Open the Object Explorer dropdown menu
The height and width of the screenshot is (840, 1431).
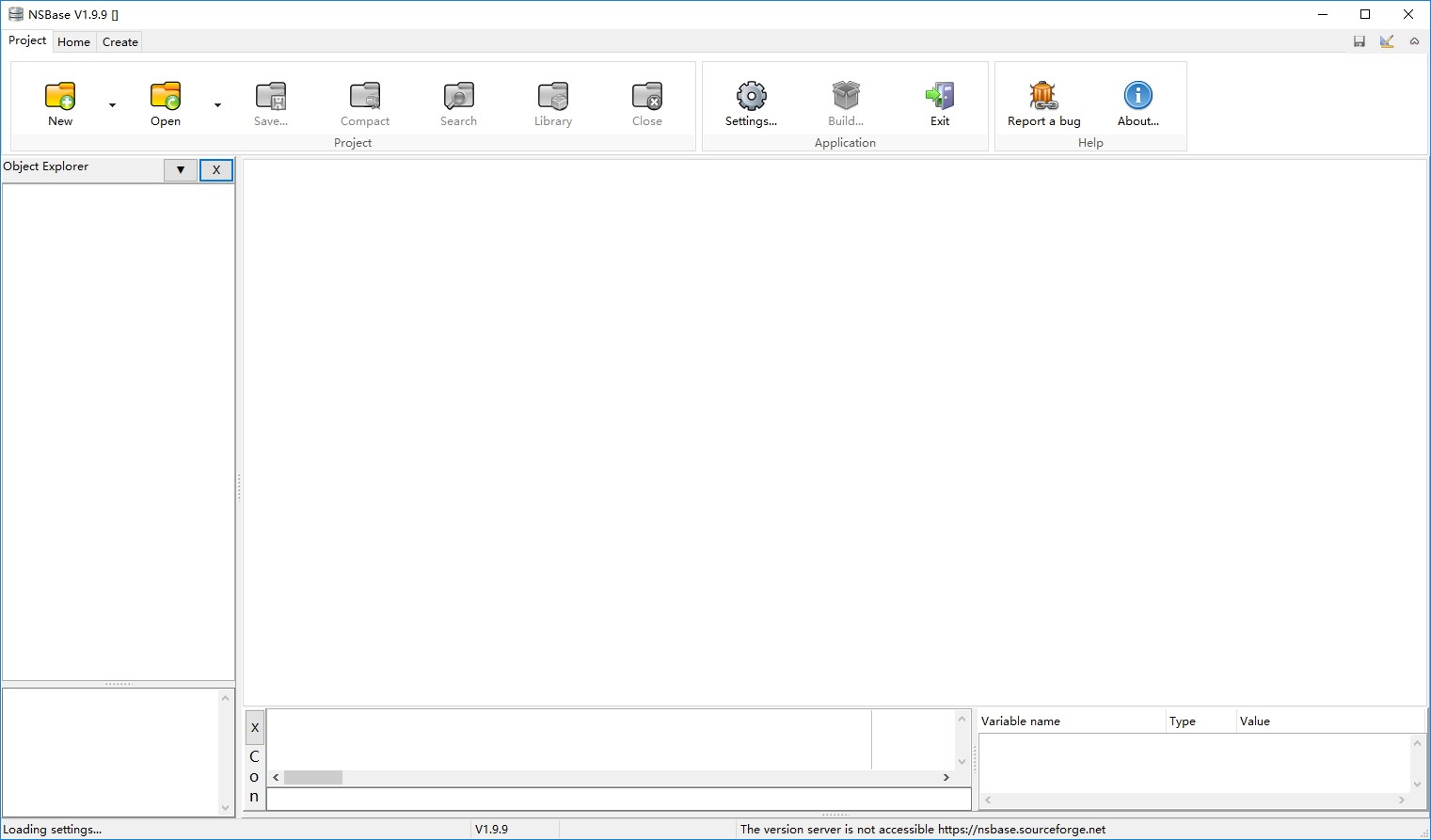(181, 170)
